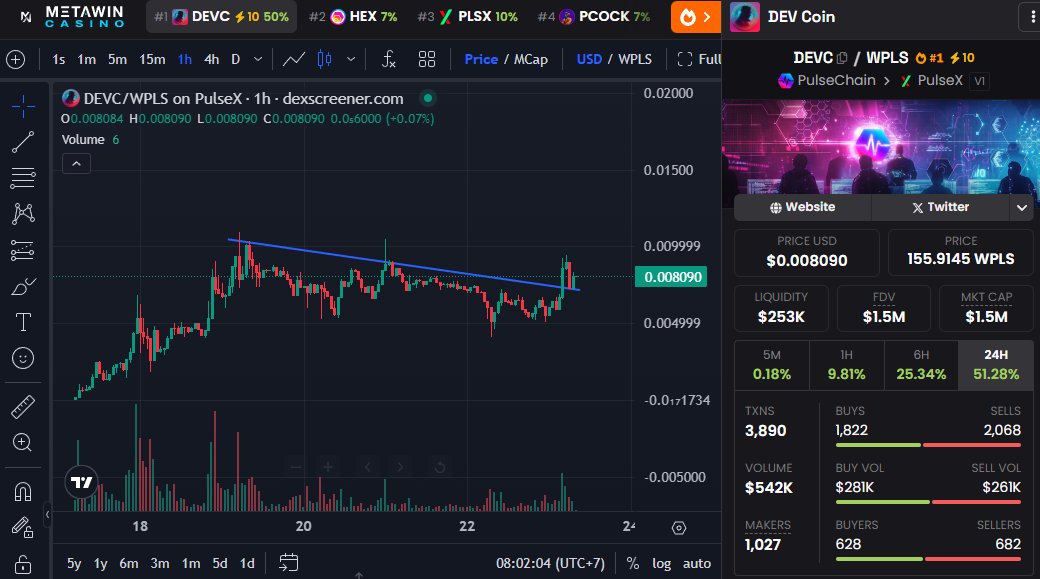This screenshot has height=579, width=1040.
Task: Select the 1h timeframe
Action: pos(185,60)
